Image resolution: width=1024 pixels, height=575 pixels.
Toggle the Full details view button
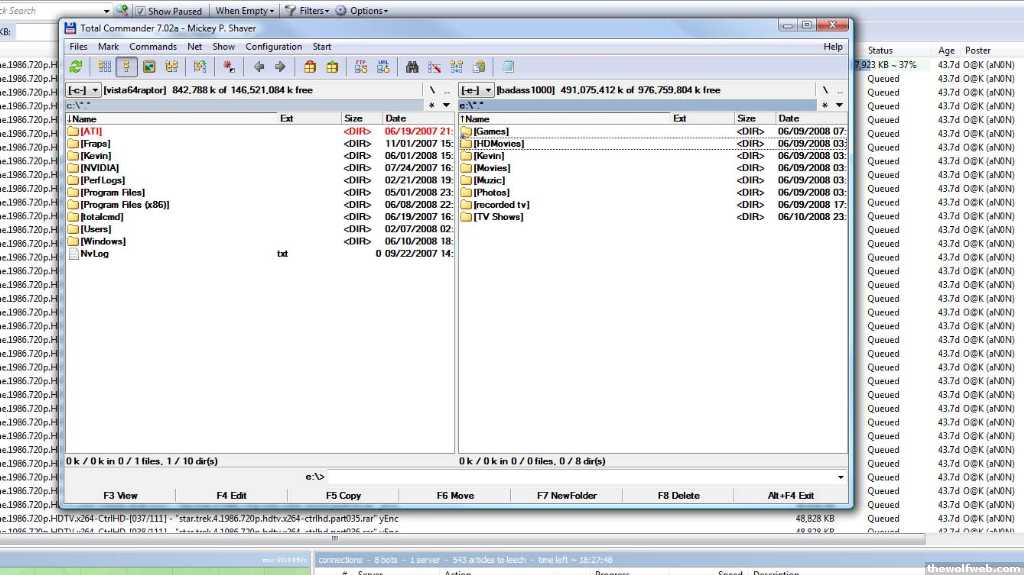coord(126,67)
